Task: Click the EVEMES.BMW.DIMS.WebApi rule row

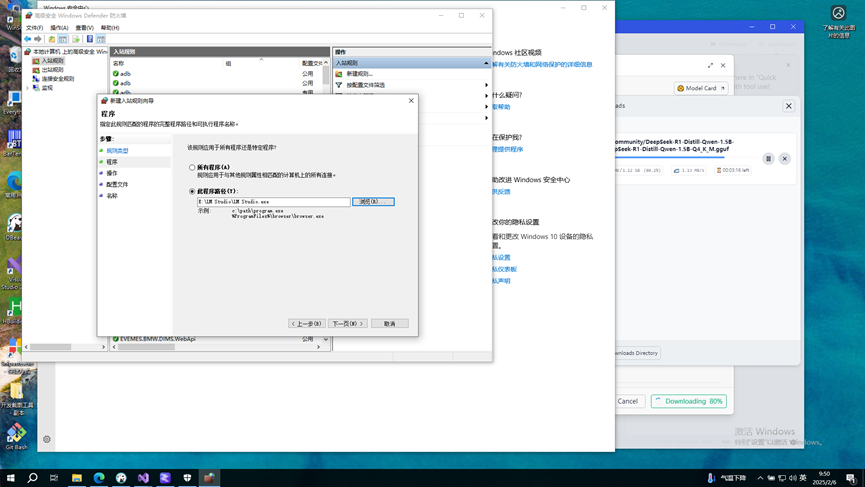Action: pos(216,339)
